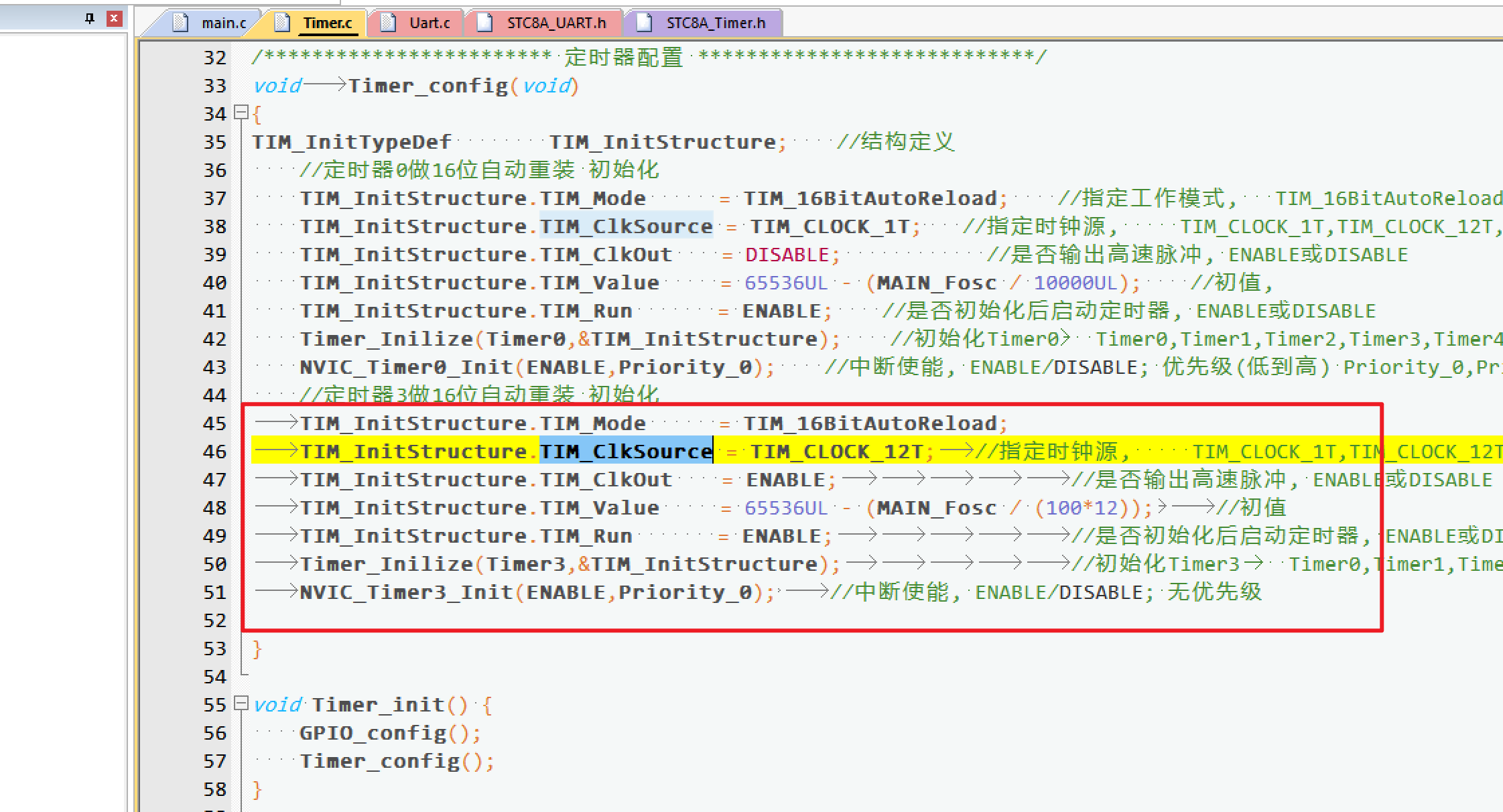Click NVIC_Timer0_Init call on line 43
This screenshot has width=1503, height=812.
pyautogui.click(x=406, y=367)
